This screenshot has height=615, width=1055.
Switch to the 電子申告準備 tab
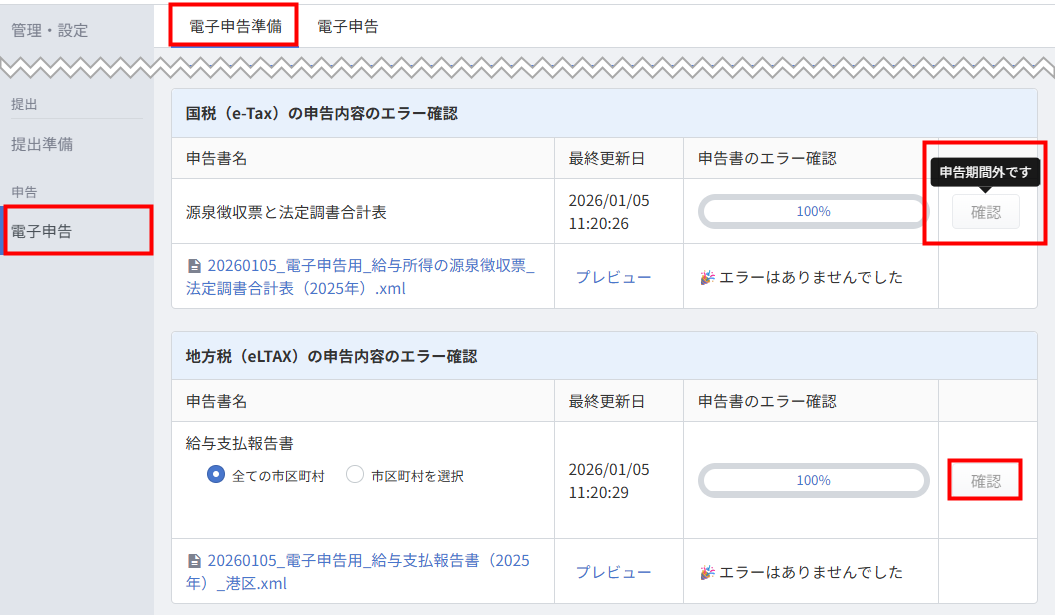pos(234,27)
